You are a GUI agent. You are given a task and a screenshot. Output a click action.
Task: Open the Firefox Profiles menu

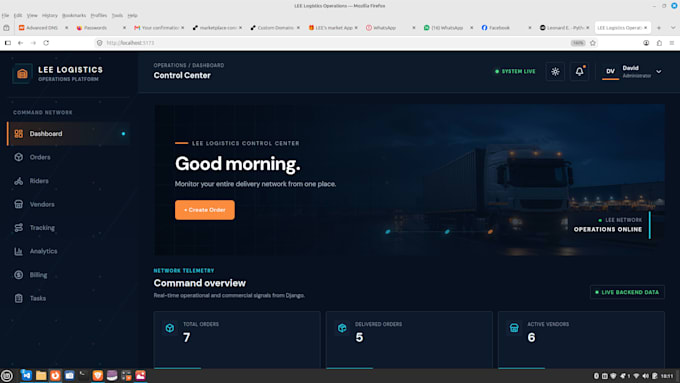[x=99, y=15]
